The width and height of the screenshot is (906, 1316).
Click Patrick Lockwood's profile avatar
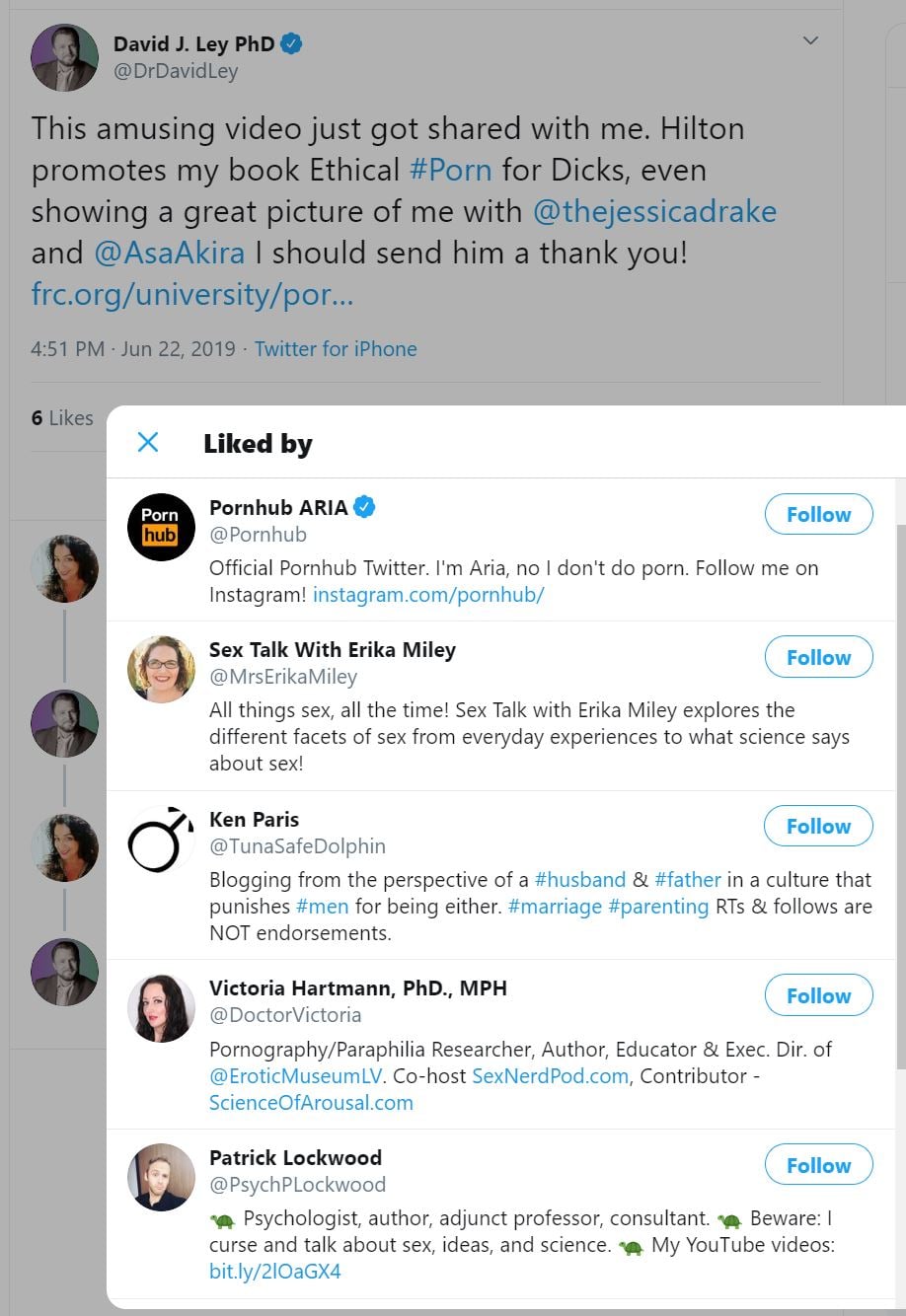point(161,1177)
